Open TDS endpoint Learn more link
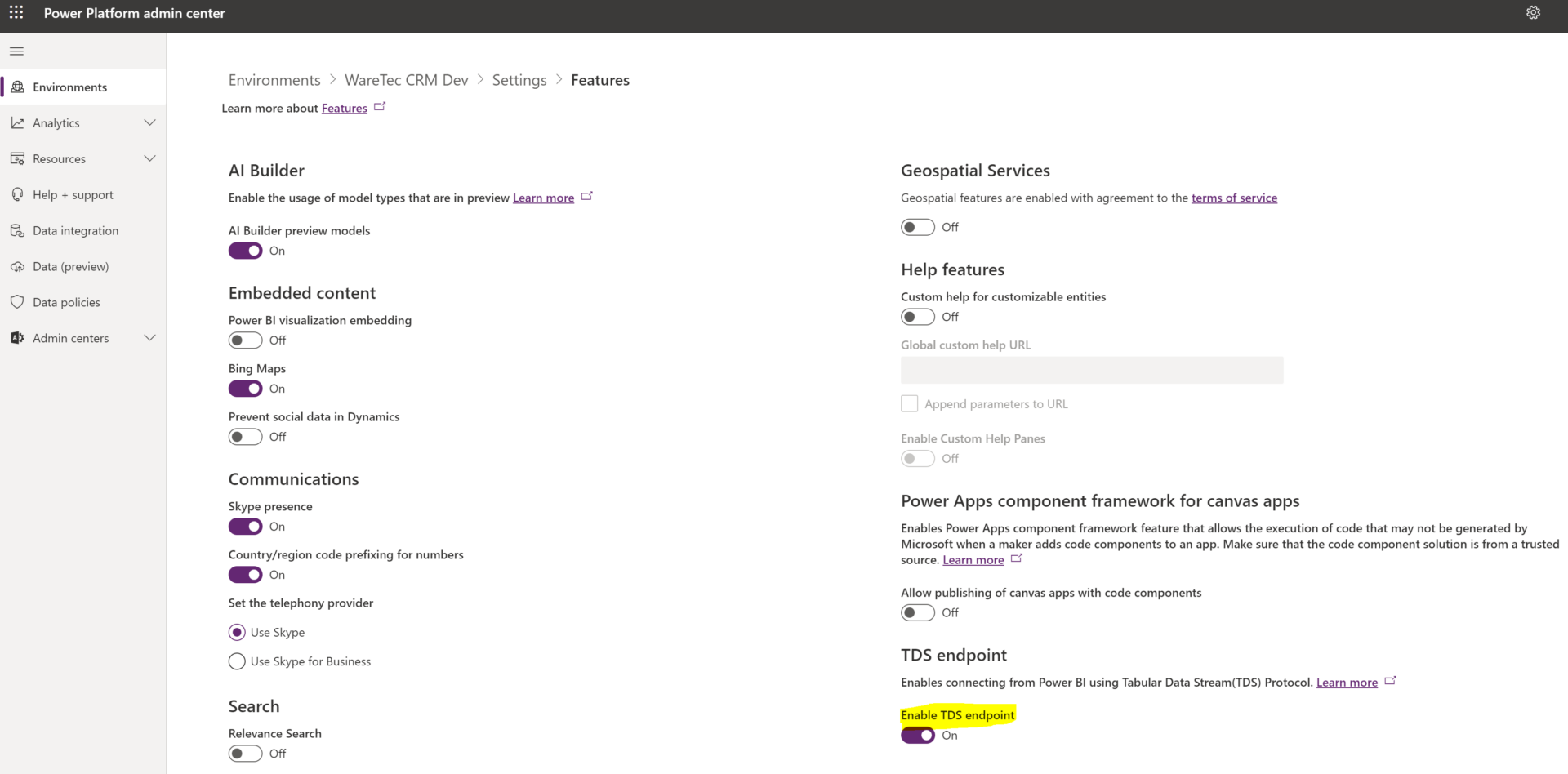Image resolution: width=1568 pixels, height=774 pixels. point(1347,682)
